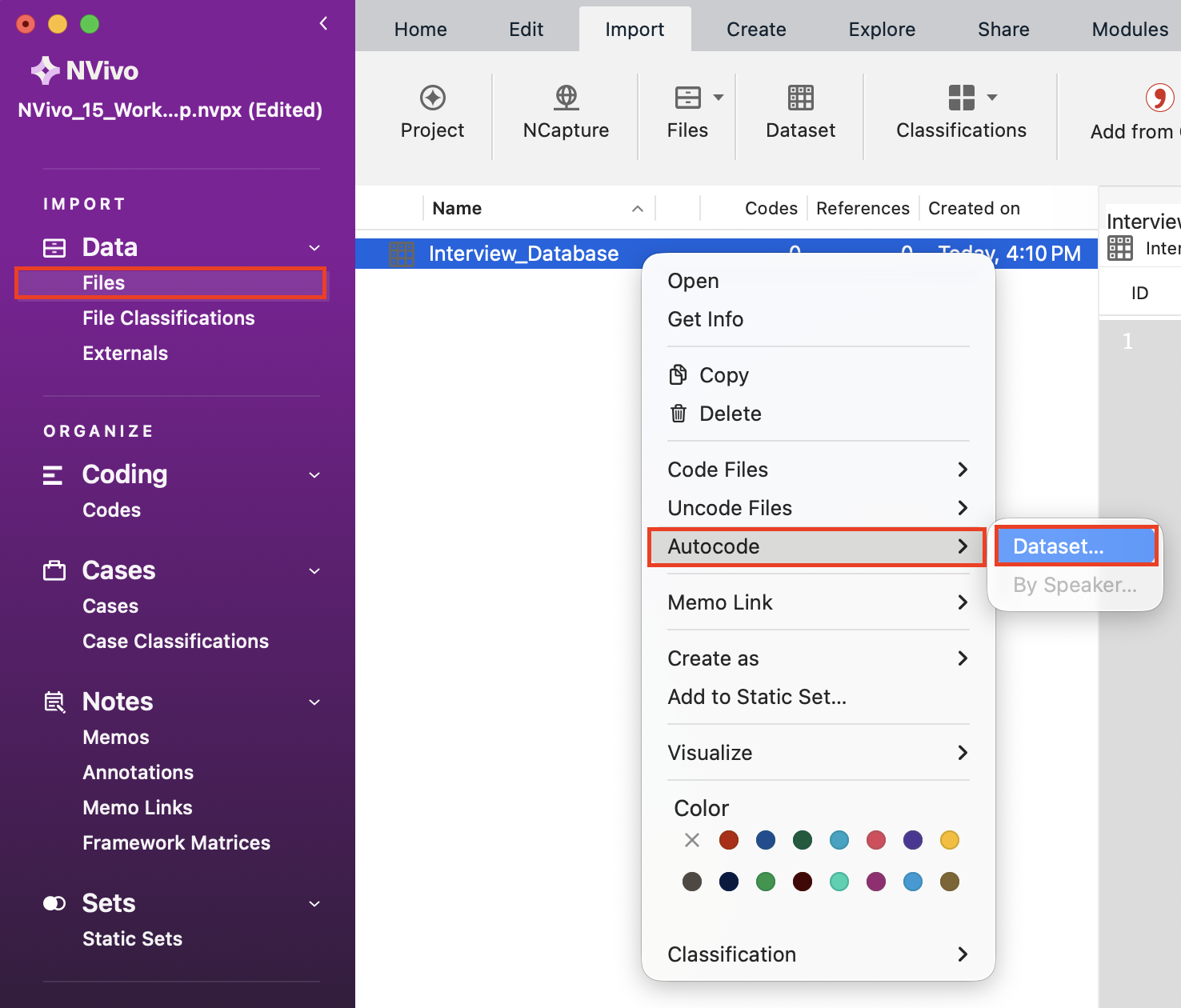The height and width of the screenshot is (1008, 1181).
Task: Click the Coding section icon in sidebar
Action: (53, 475)
